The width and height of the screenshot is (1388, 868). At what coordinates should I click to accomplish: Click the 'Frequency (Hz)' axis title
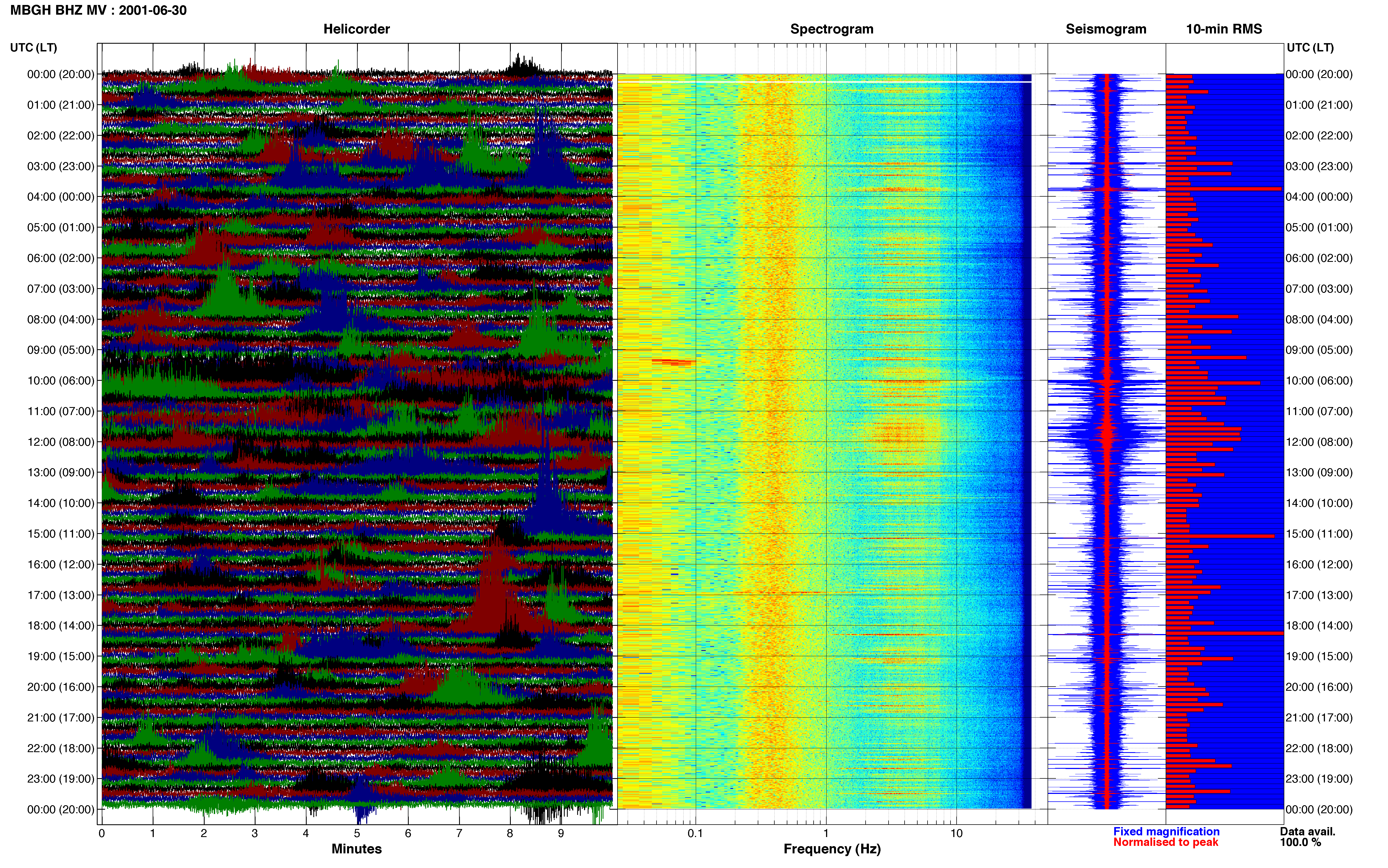click(x=832, y=849)
